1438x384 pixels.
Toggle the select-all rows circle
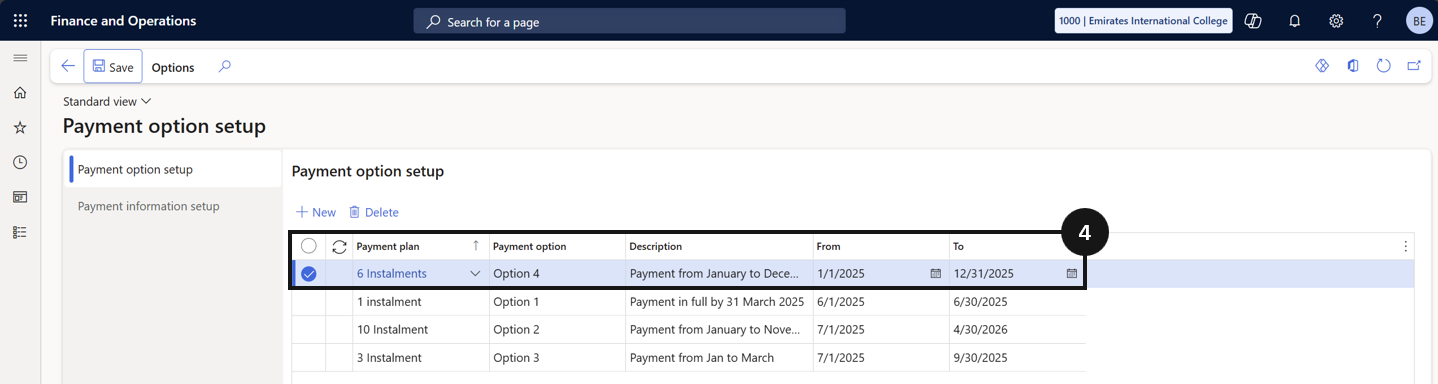click(x=309, y=246)
